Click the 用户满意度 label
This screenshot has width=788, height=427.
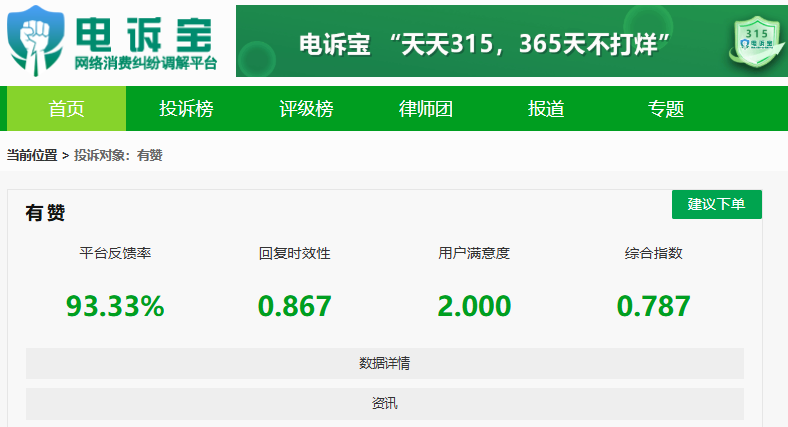(x=474, y=253)
